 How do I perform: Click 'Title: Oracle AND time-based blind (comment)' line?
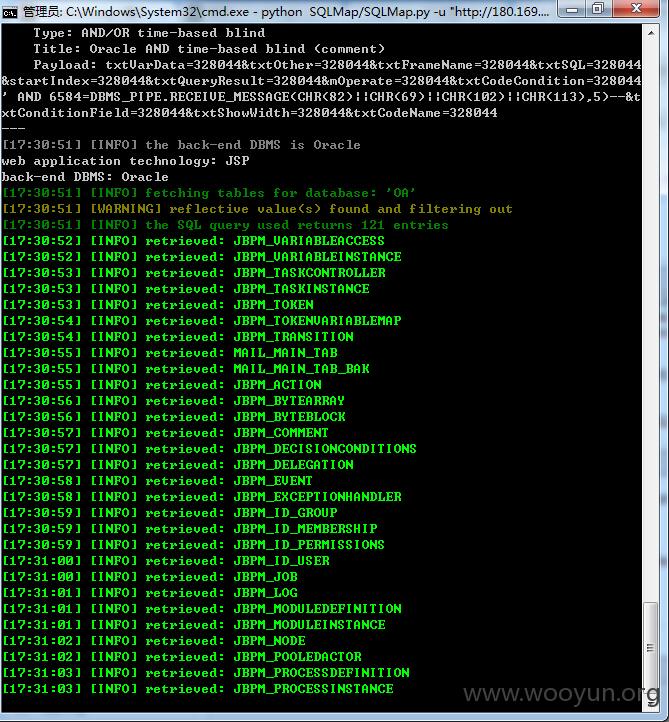point(209,49)
